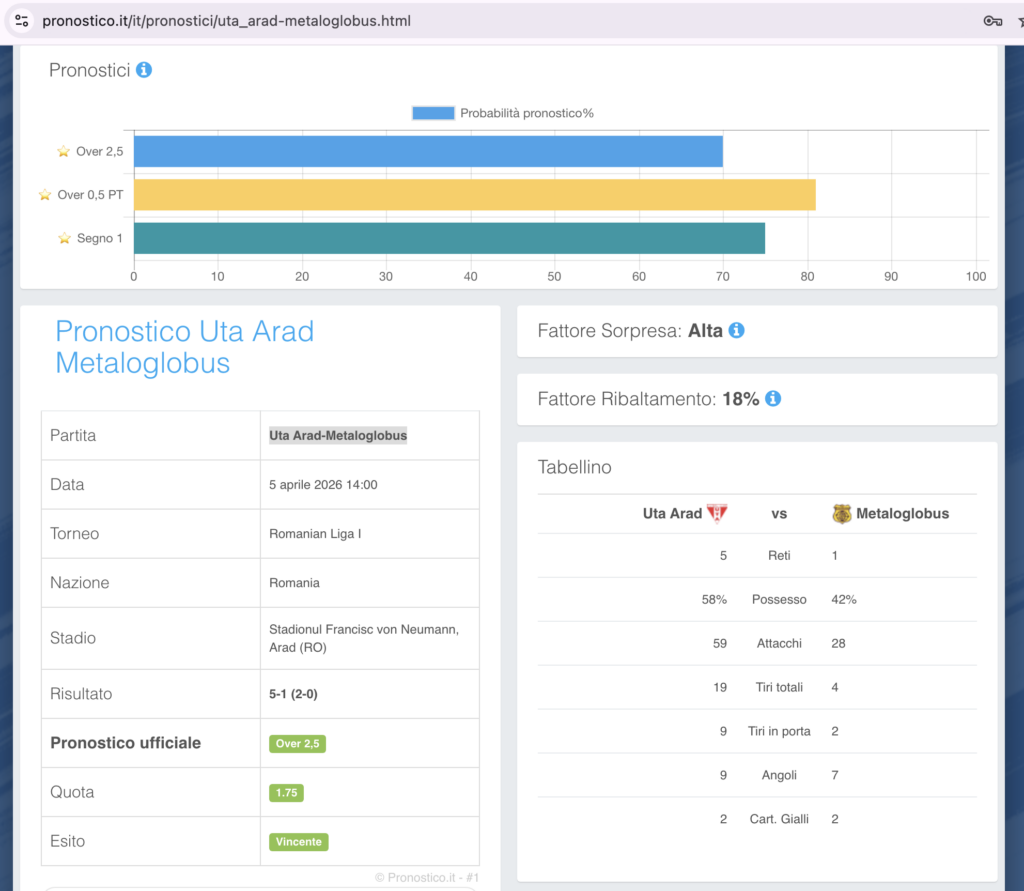Click the Metaloglobus team logo
The width and height of the screenshot is (1024, 891).
point(842,513)
